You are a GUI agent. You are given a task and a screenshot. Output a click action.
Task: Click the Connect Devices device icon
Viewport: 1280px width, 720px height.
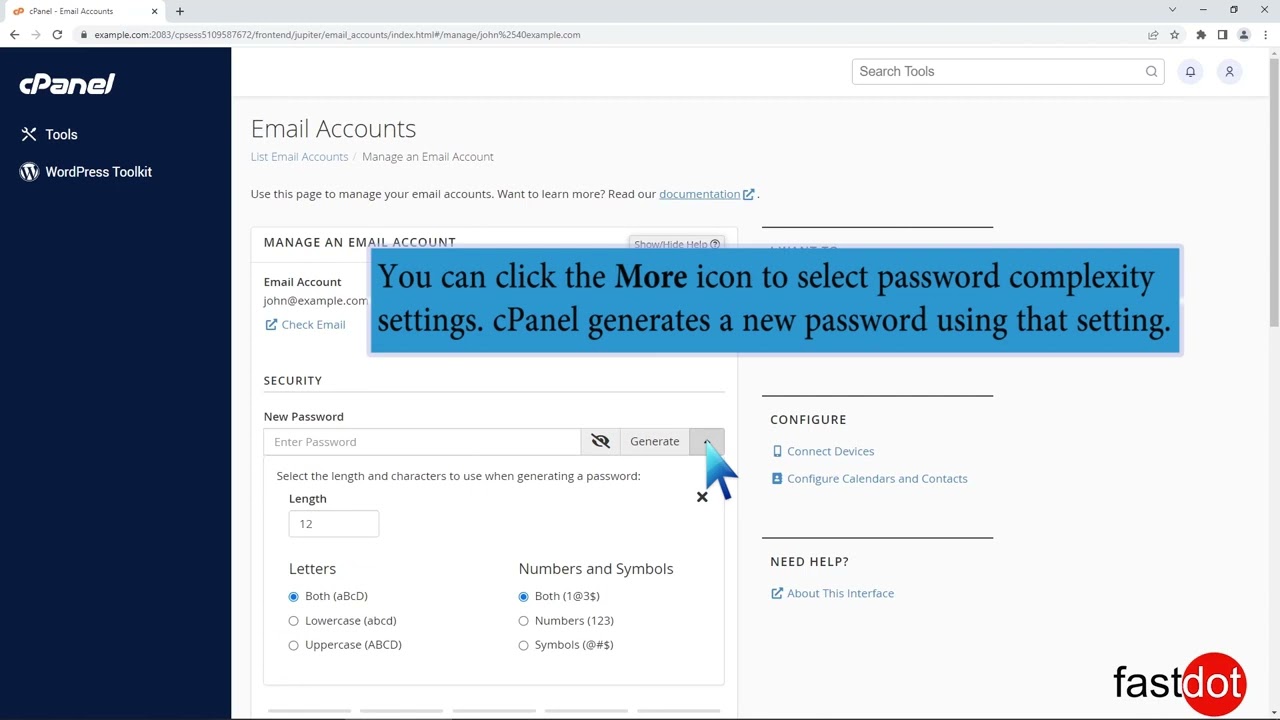coord(777,451)
